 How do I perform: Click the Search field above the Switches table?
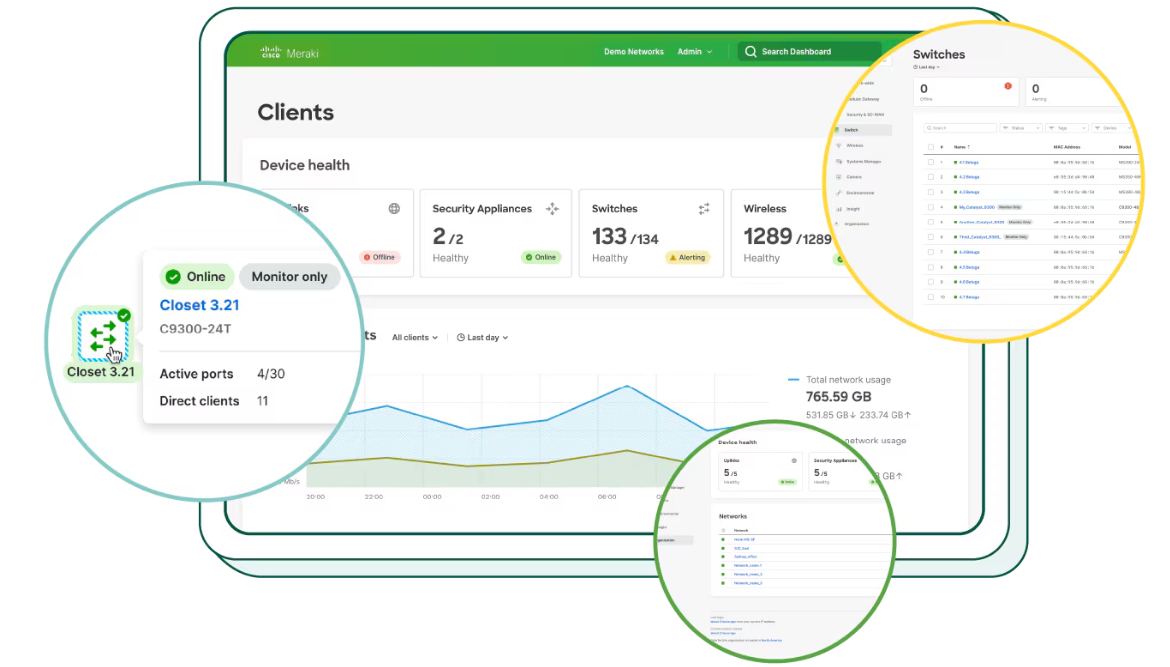960,128
